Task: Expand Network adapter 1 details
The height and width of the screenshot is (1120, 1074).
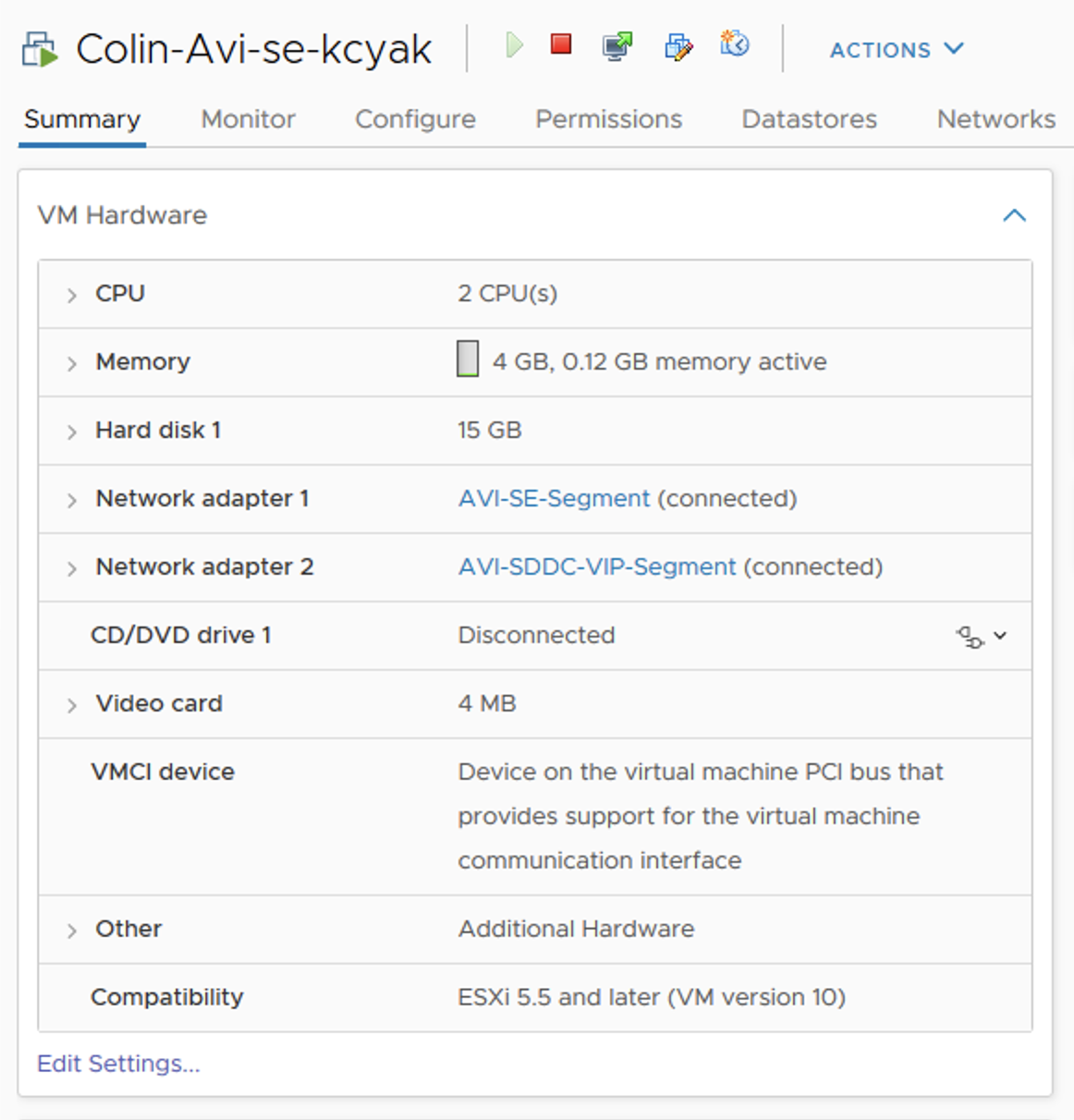Action: (x=71, y=500)
